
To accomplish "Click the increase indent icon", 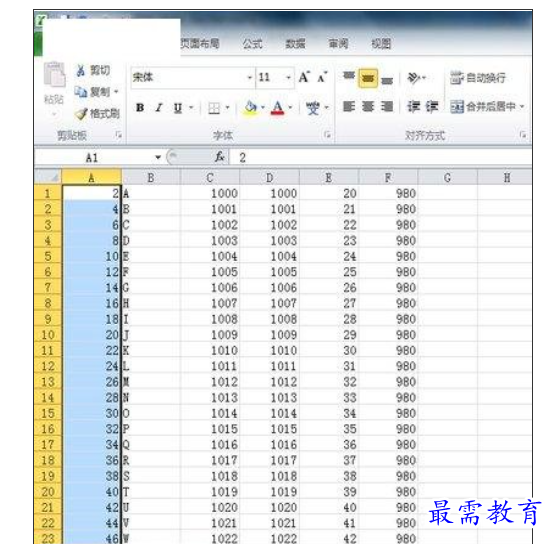I will [x=432, y=106].
